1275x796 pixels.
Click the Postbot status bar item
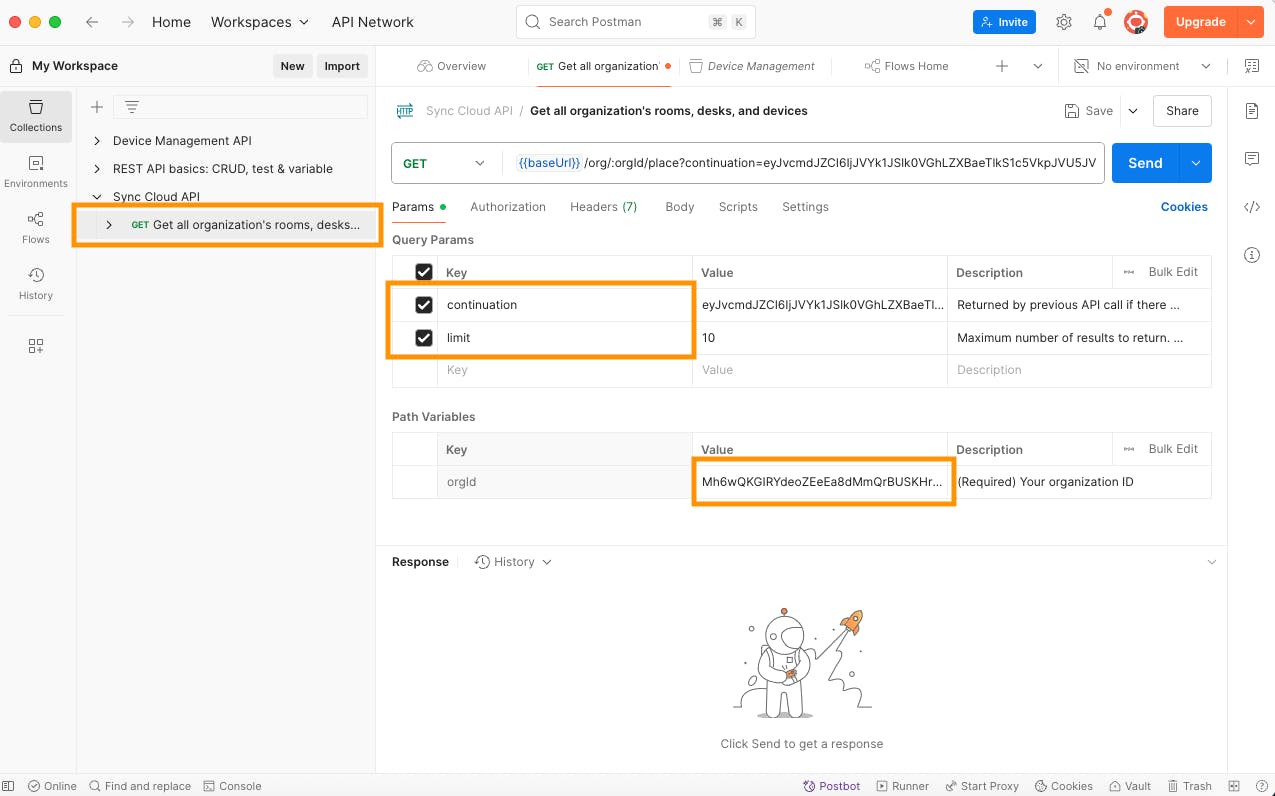pos(832,786)
